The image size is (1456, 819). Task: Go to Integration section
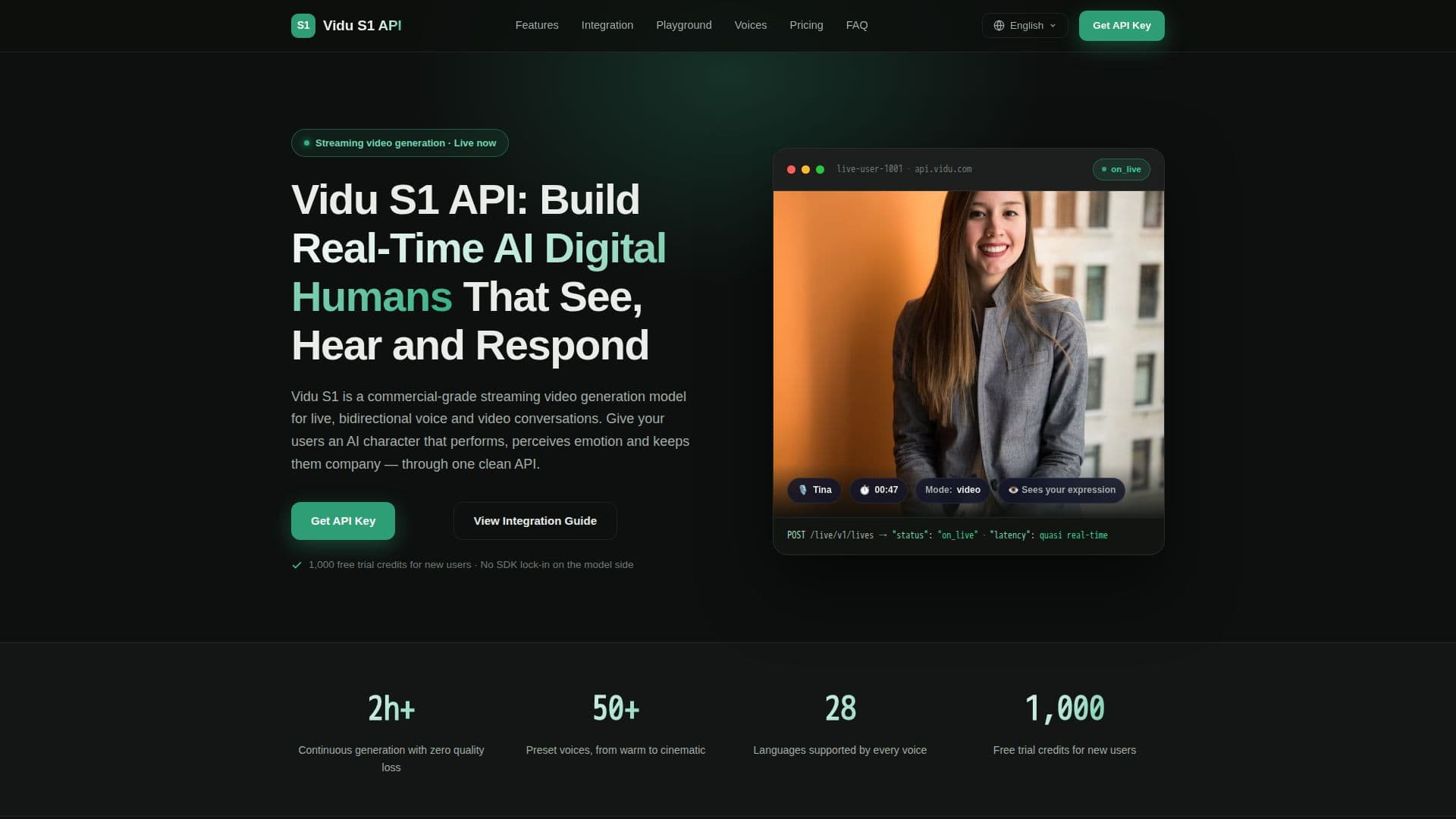click(x=607, y=25)
